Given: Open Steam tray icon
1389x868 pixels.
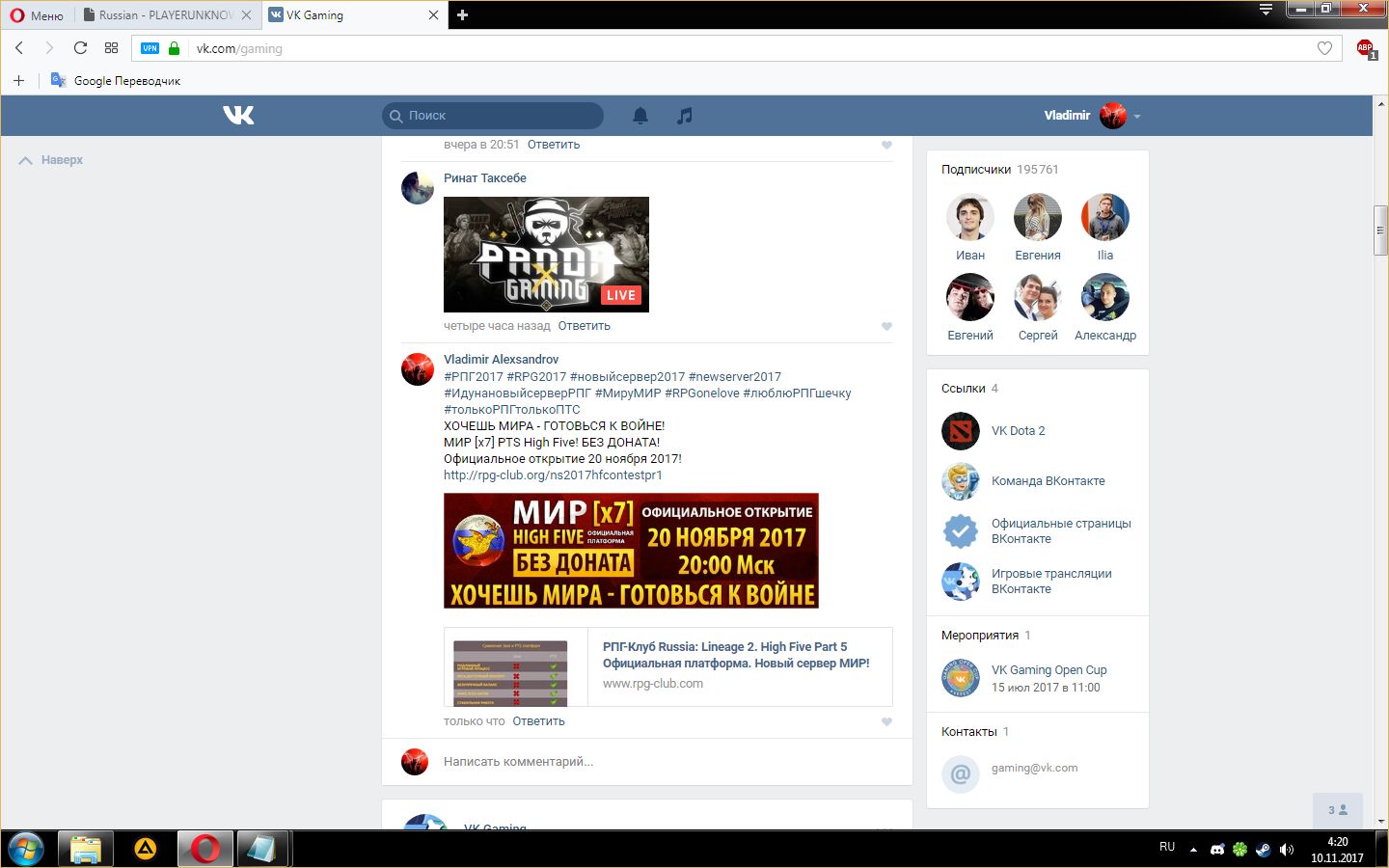Looking at the screenshot, I should 1263,850.
